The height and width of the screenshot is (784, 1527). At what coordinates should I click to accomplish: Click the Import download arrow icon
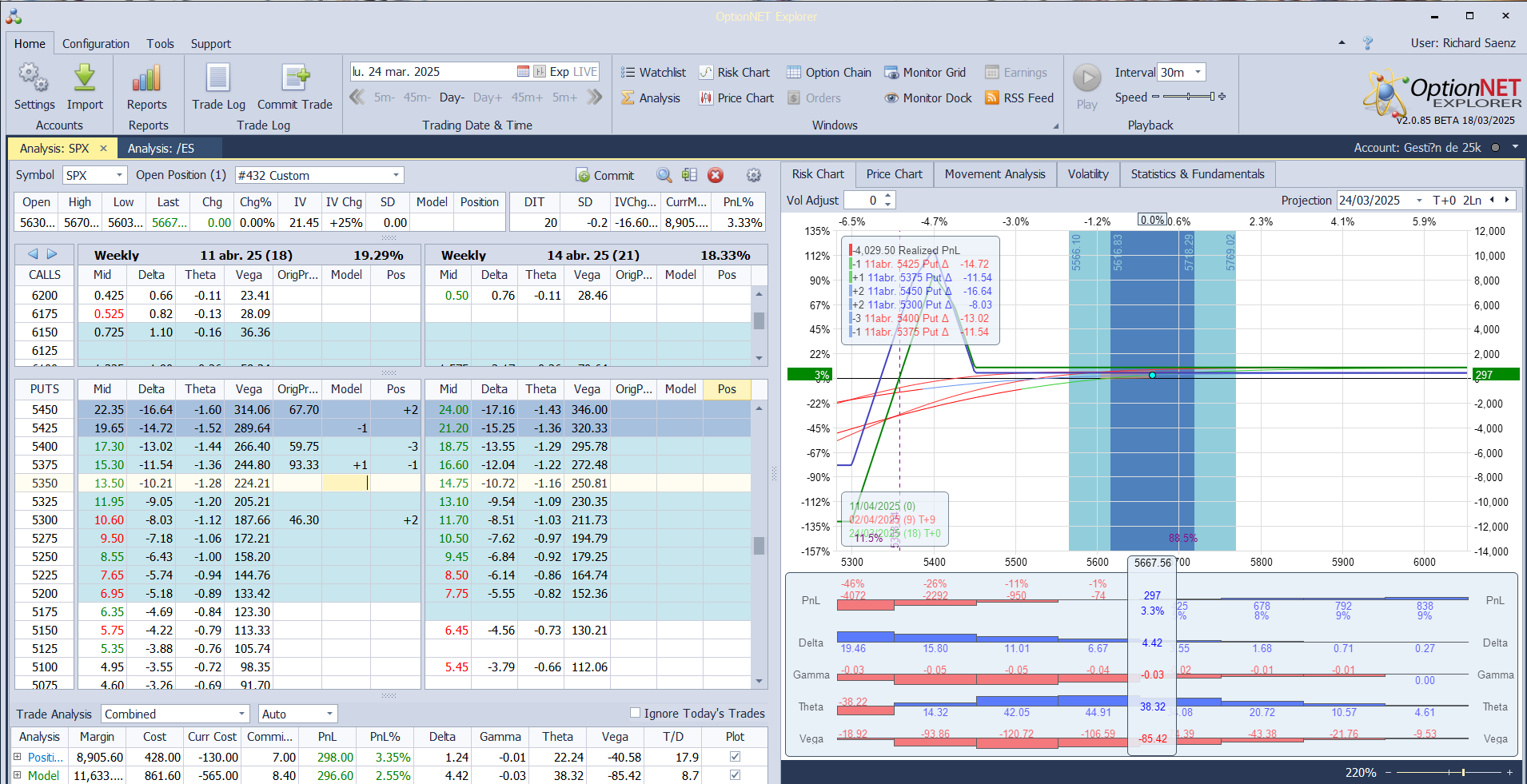point(85,78)
